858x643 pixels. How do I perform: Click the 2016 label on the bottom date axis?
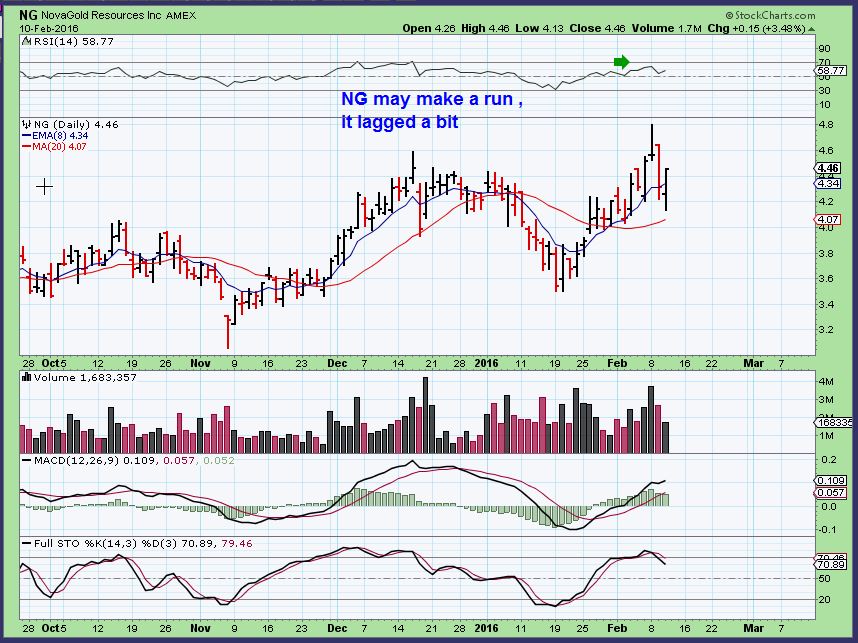[x=486, y=628]
